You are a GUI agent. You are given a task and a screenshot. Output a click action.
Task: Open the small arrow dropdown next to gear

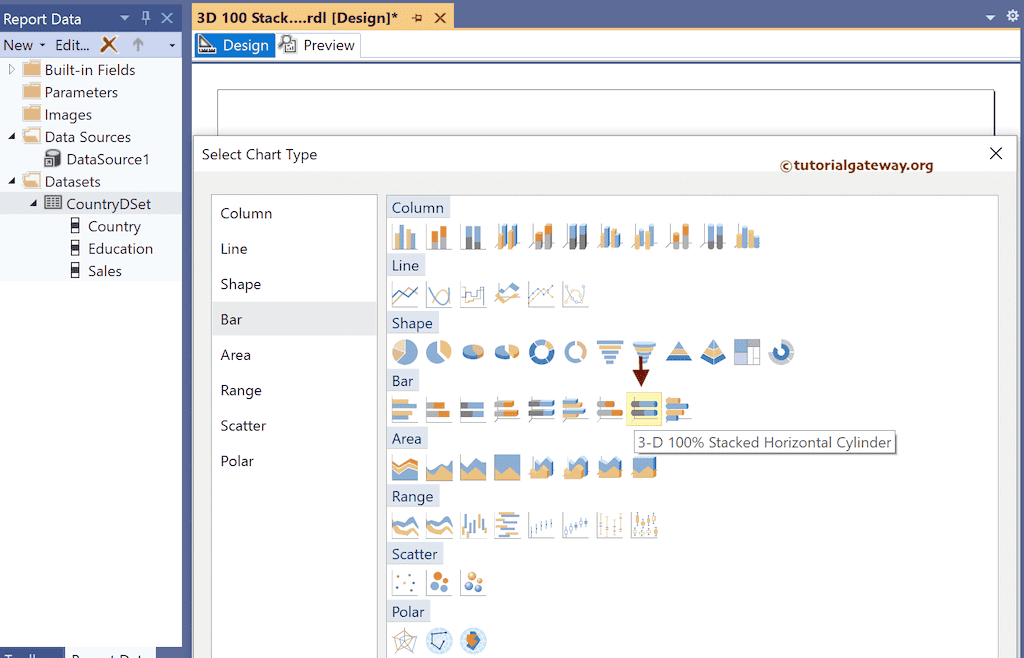click(x=990, y=18)
